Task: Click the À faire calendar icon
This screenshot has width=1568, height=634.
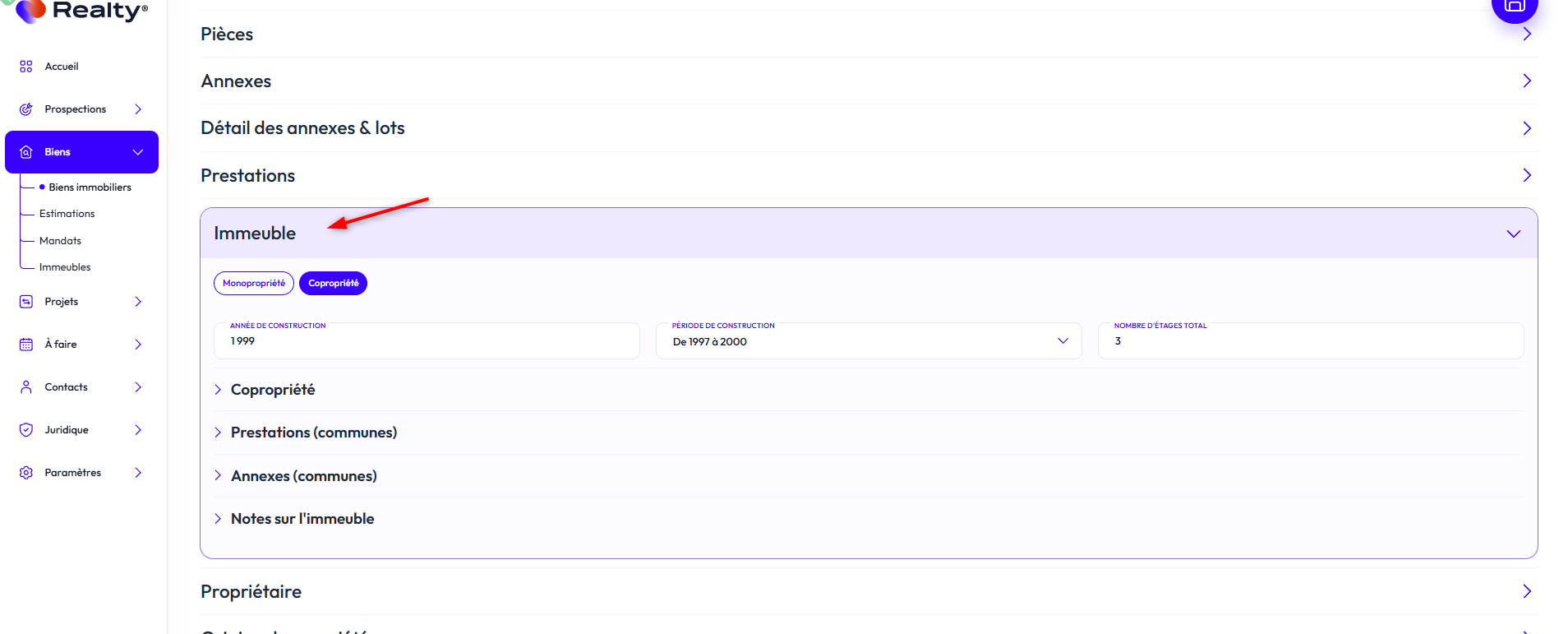Action: pyautogui.click(x=26, y=345)
